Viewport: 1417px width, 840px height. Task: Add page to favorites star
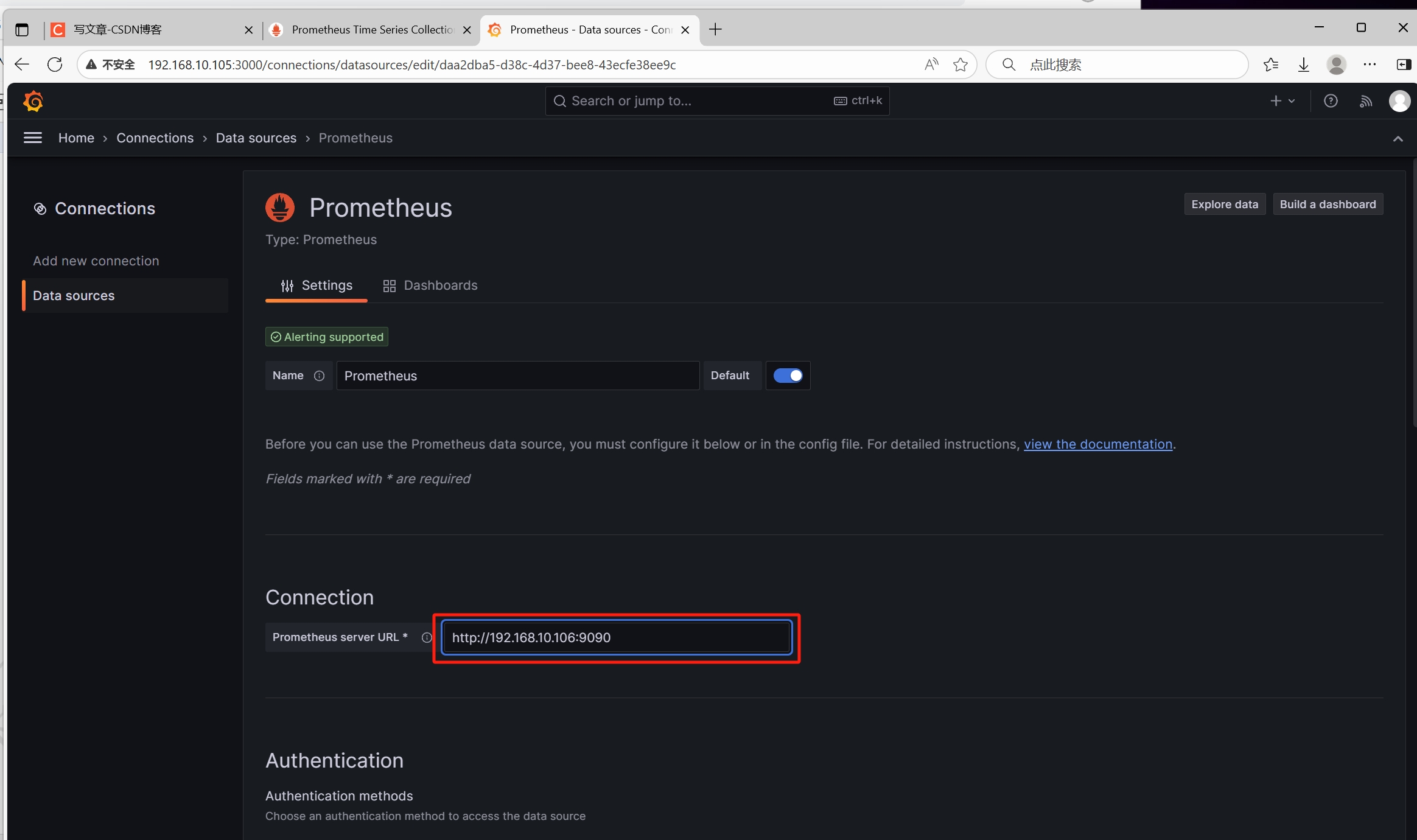pyautogui.click(x=960, y=65)
